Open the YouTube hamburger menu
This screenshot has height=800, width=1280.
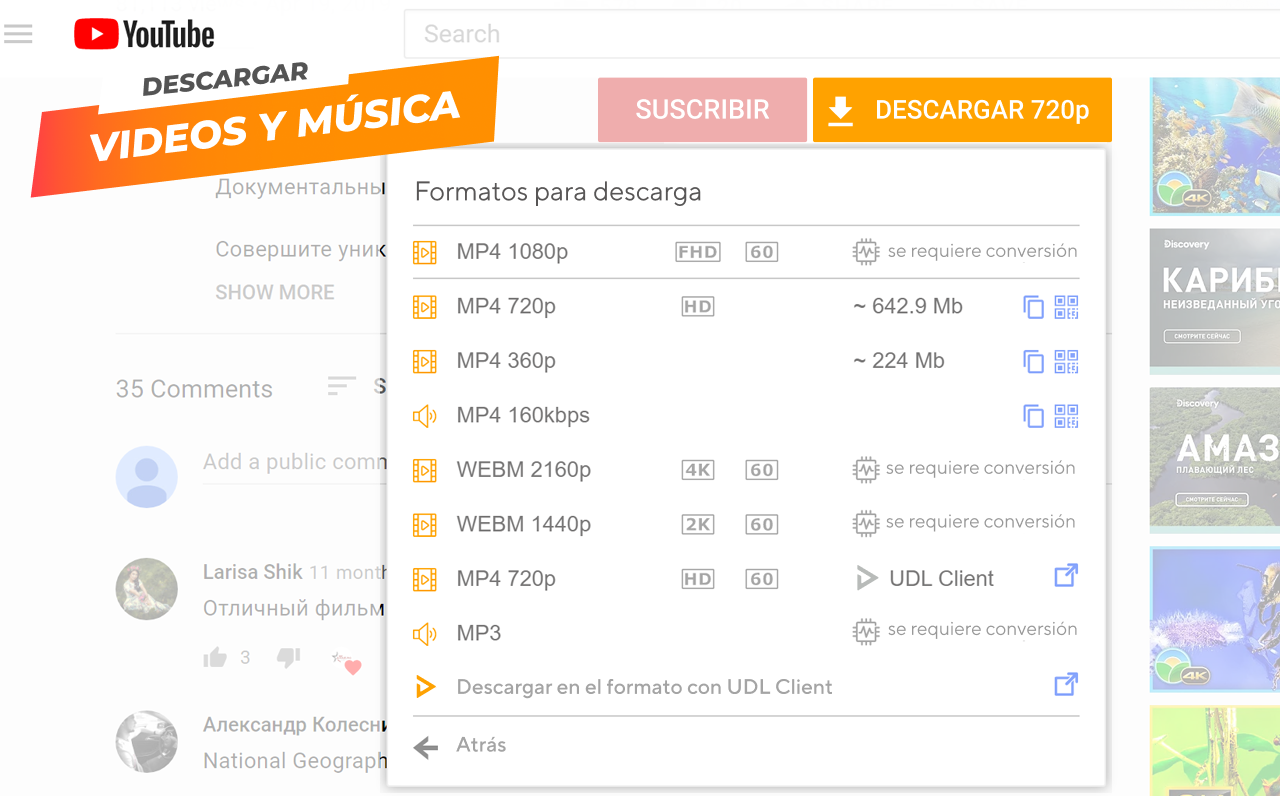pyautogui.click(x=18, y=35)
